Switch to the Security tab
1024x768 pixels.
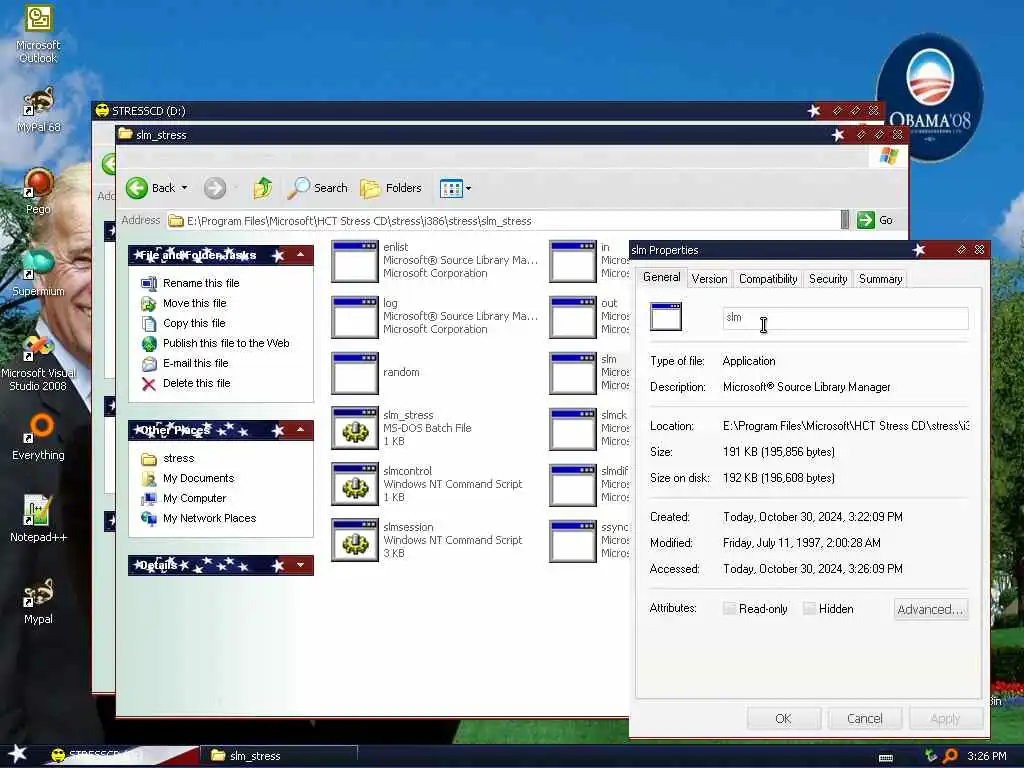point(828,279)
